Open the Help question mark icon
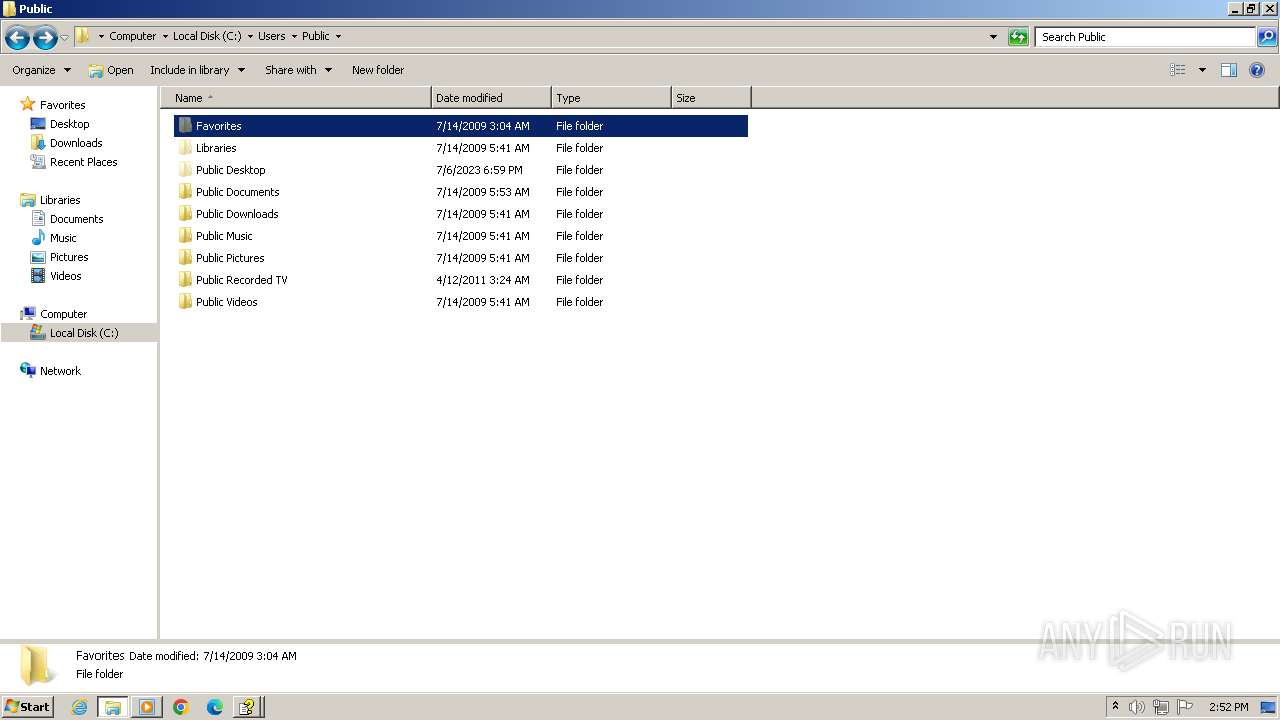Image resolution: width=1280 pixels, height=720 pixels. pos(1258,70)
